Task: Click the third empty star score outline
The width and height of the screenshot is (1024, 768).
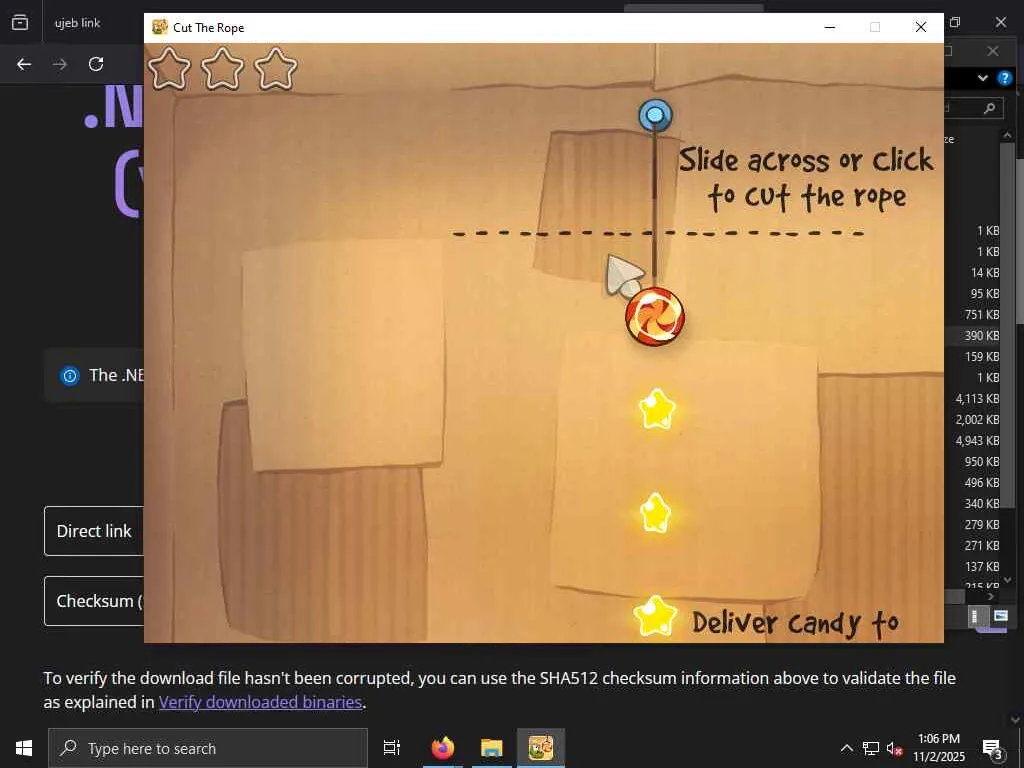Action: click(276, 69)
